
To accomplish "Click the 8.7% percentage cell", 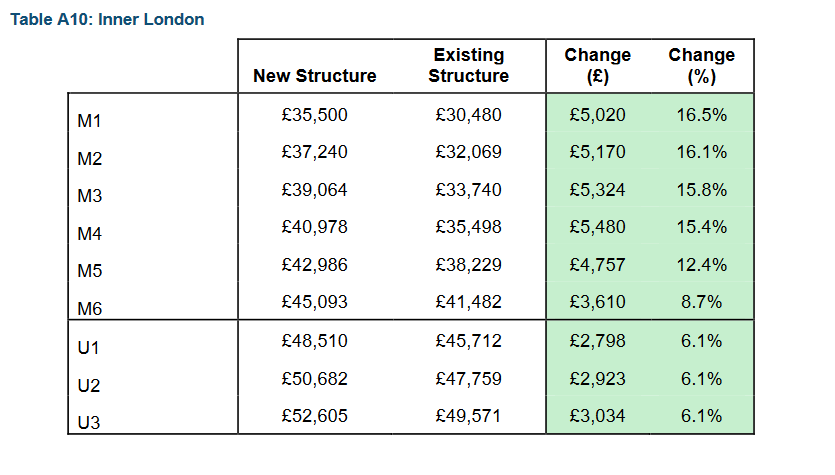I will (x=702, y=302).
